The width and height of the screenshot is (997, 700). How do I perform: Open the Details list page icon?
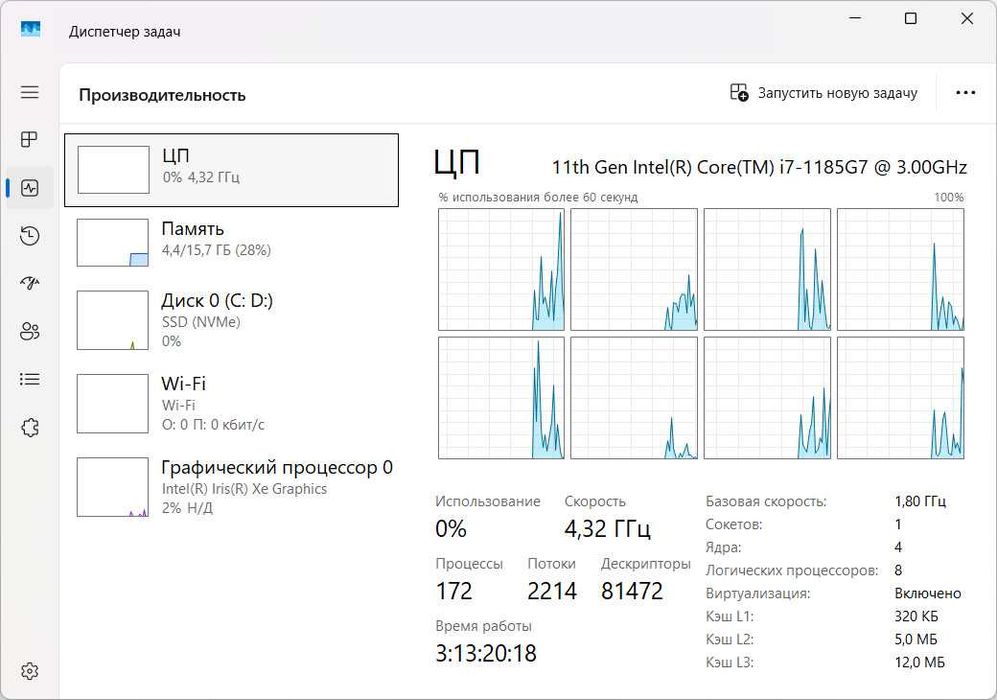tap(30, 380)
